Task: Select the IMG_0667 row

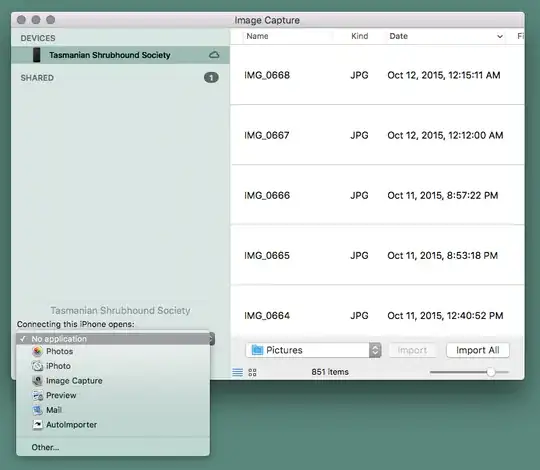Action: [x=377, y=135]
